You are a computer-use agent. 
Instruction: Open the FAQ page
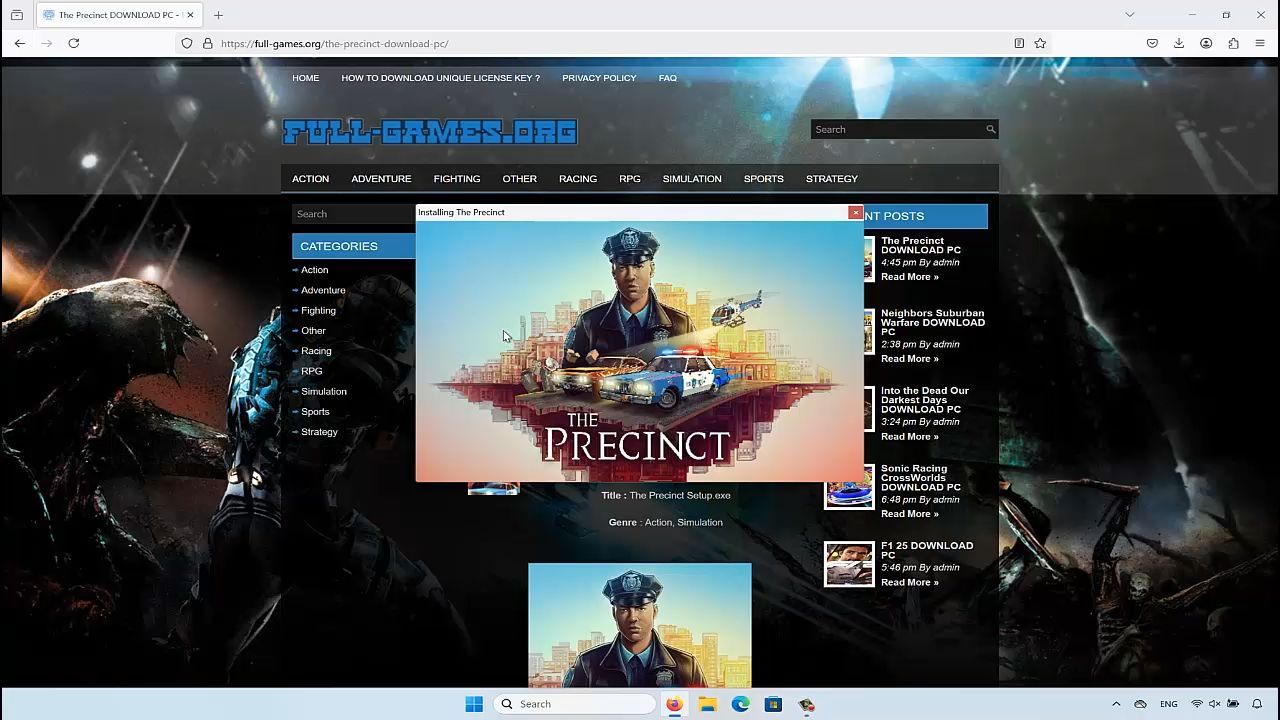668,78
